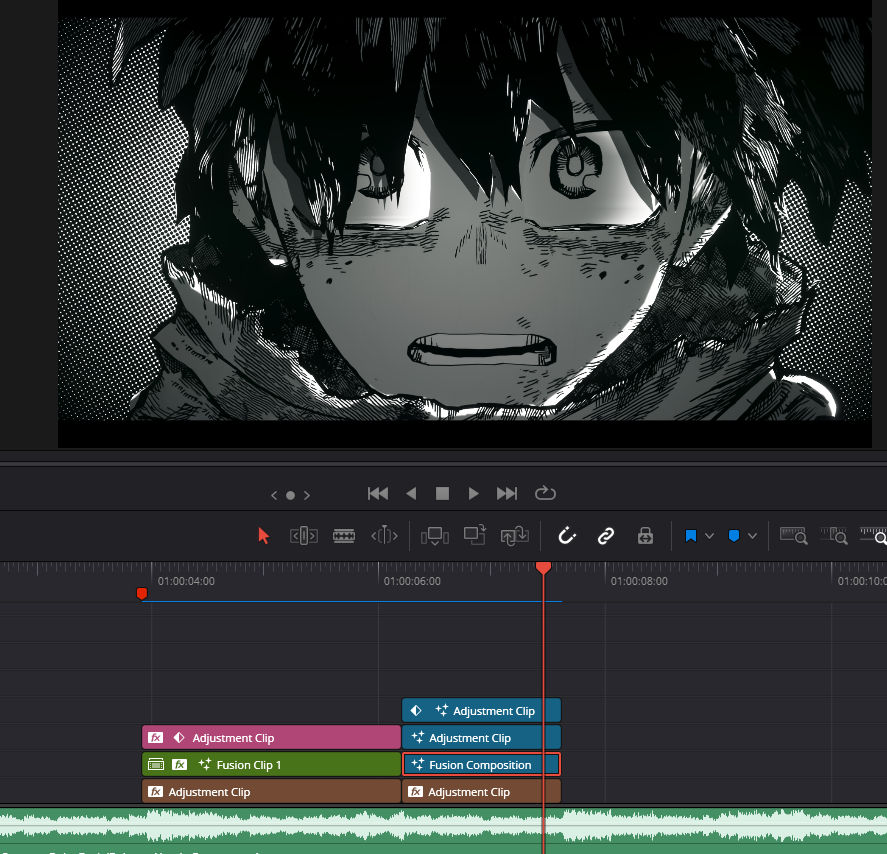This screenshot has width=887, height=854.
Task: Click 01:00:08:00 on the timeline ruler
Action: [639, 581]
